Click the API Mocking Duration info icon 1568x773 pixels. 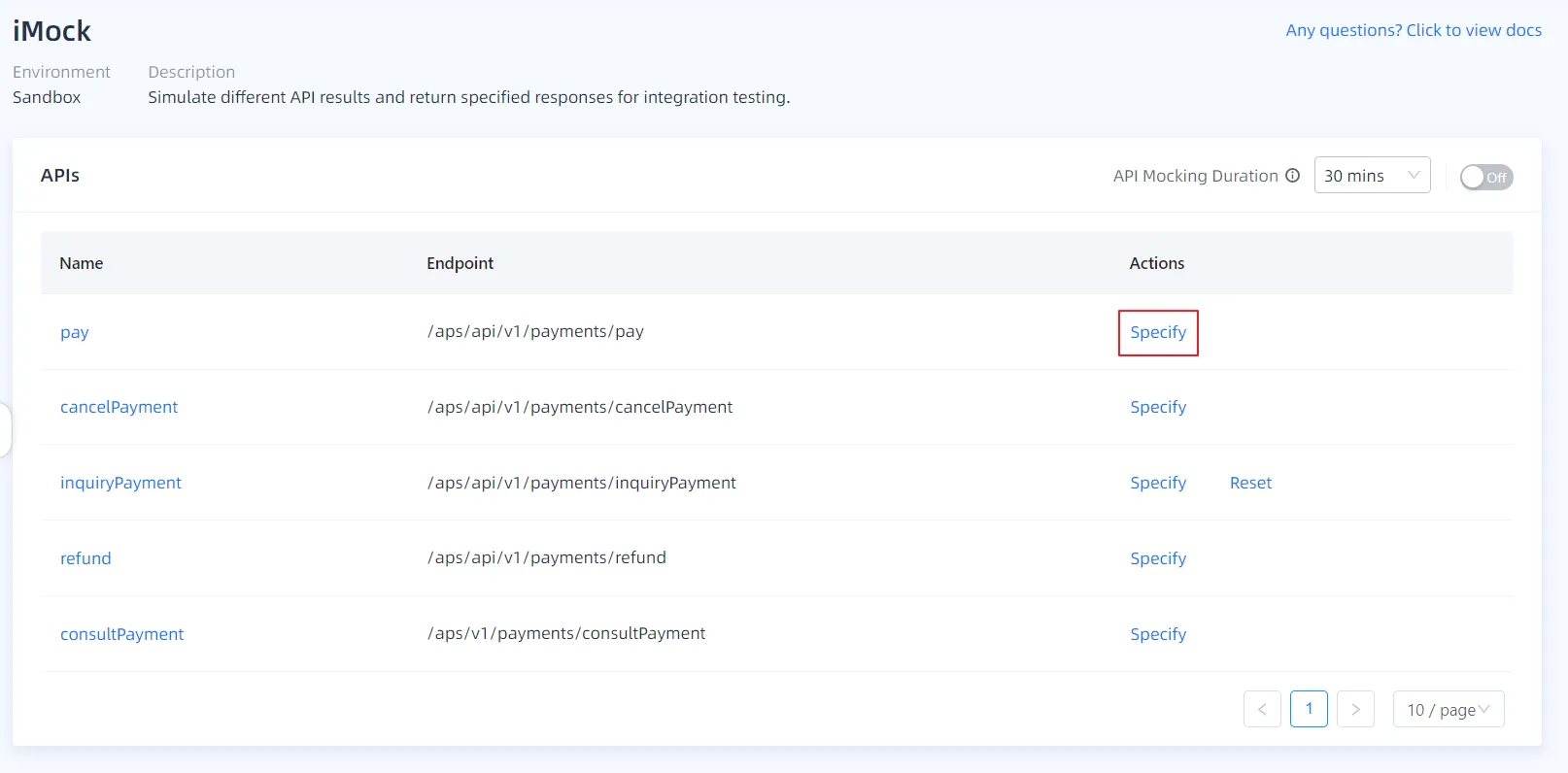pyautogui.click(x=1292, y=176)
